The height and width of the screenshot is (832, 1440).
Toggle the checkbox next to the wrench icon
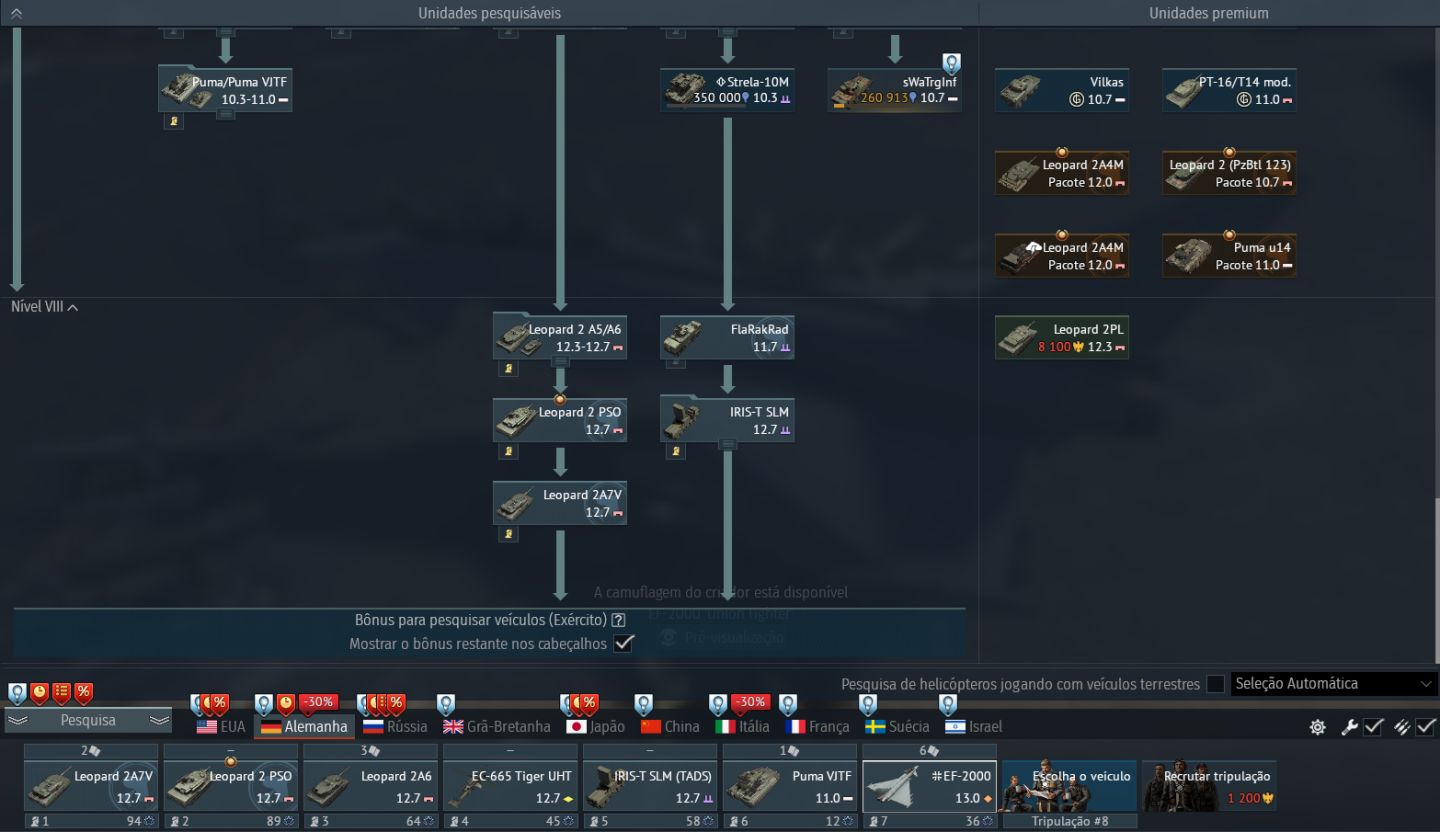(x=1373, y=727)
